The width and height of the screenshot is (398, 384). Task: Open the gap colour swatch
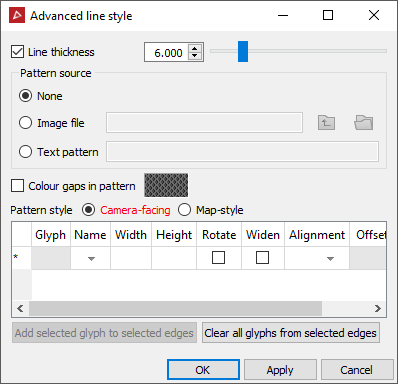click(166, 185)
